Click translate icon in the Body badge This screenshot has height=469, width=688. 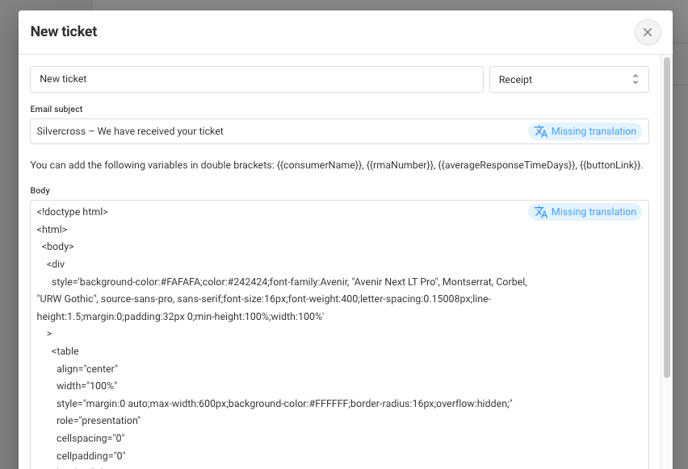(x=541, y=212)
